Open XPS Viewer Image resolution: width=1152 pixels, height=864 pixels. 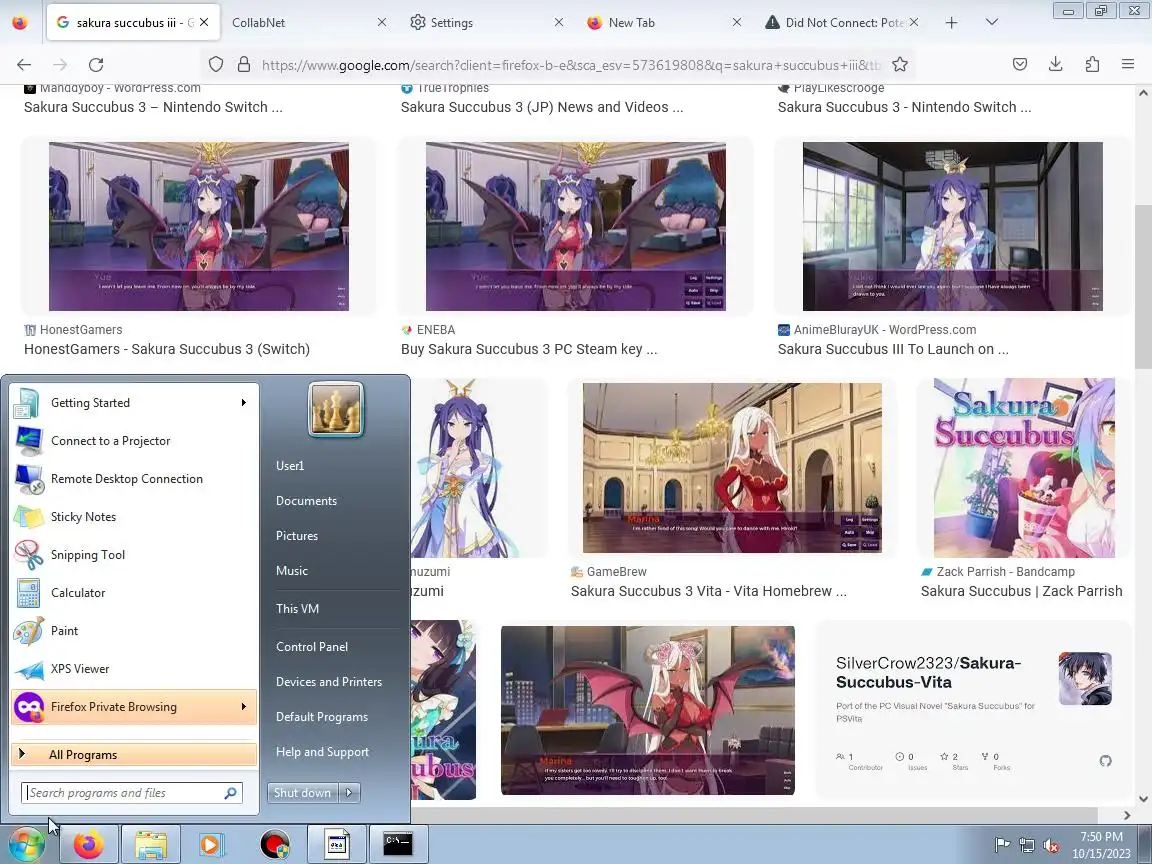tap(134, 669)
